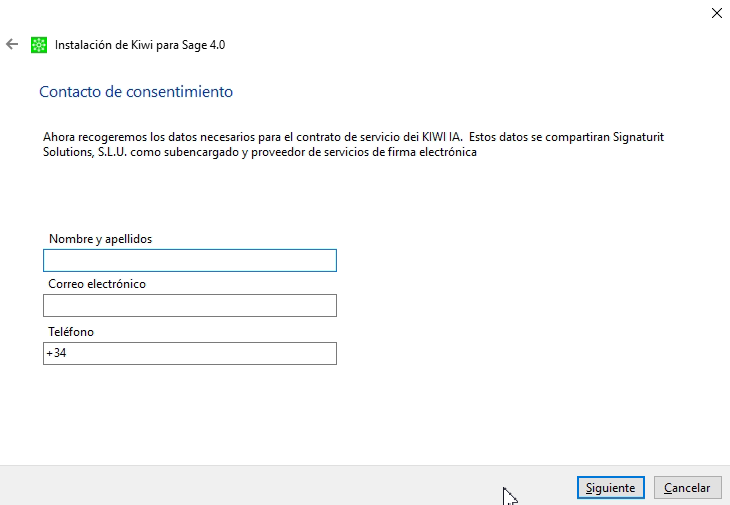
Task: Select the Teléfono field with +34
Action: 190,354
